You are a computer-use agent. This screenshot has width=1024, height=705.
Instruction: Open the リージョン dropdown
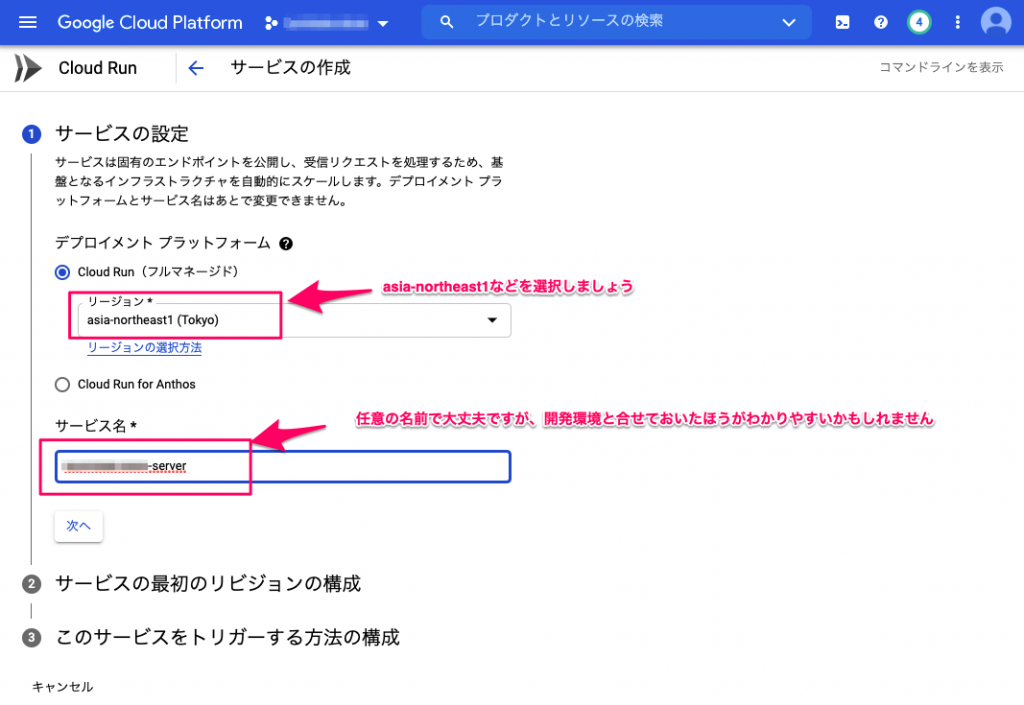294,320
